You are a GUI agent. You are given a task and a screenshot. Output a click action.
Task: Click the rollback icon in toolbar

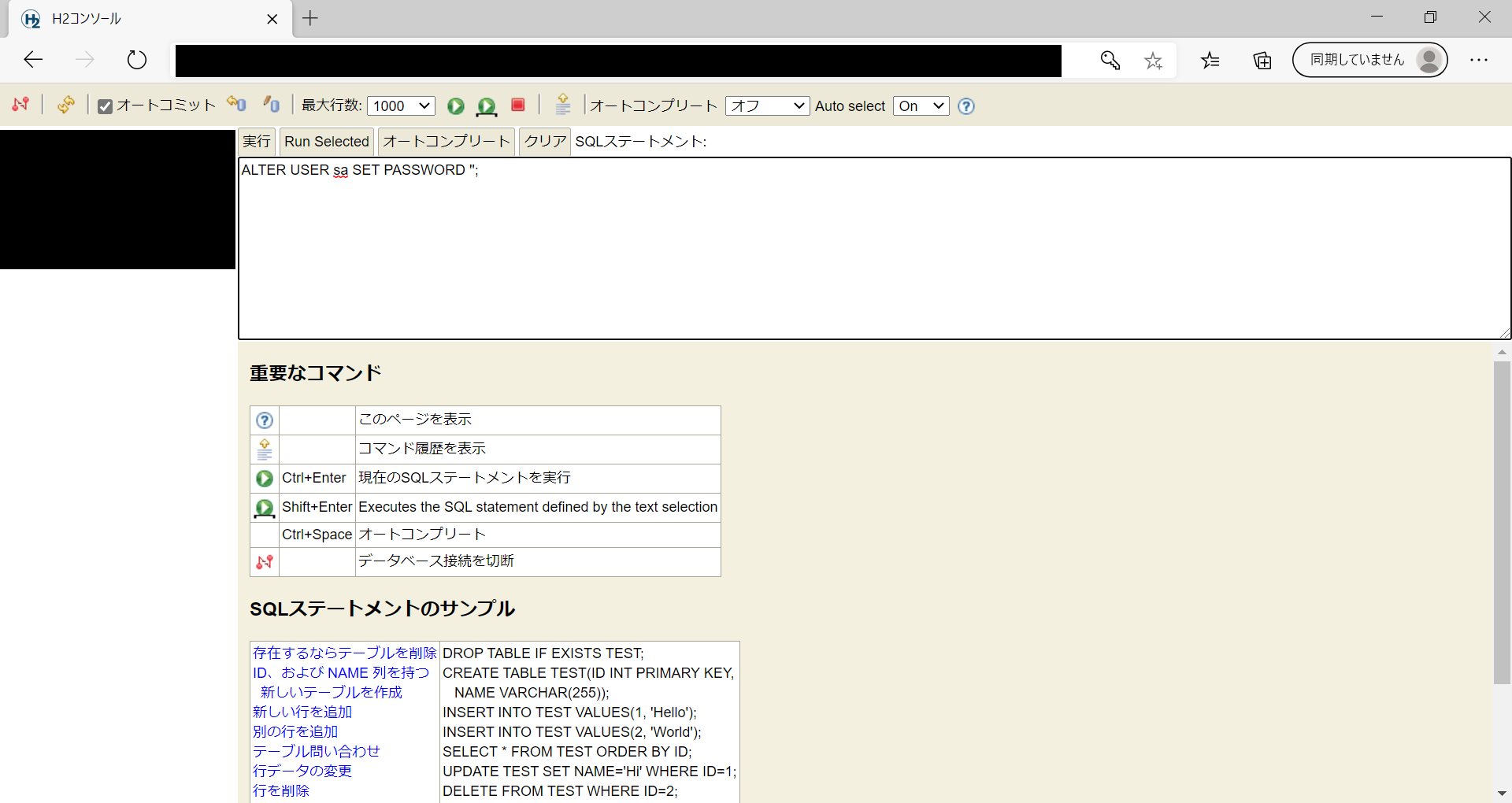(236, 104)
